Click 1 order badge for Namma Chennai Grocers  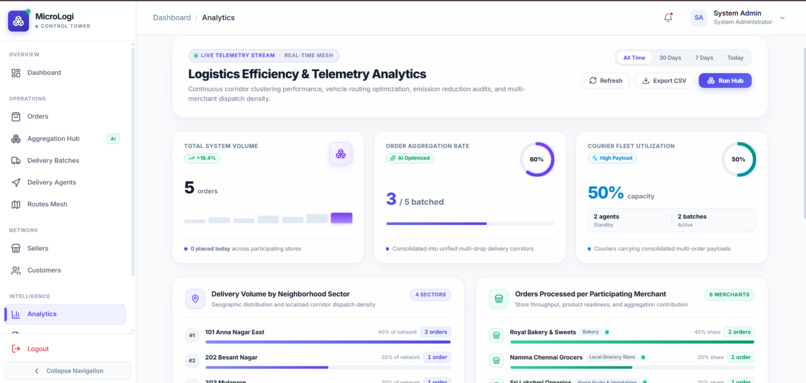tap(741, 357)
